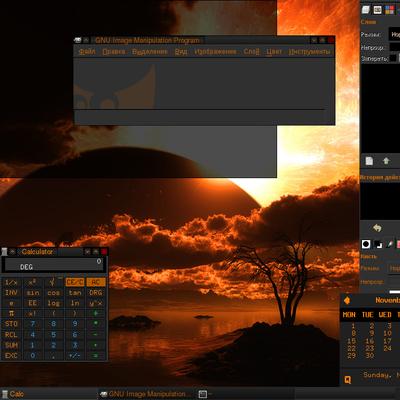Click the +/- sign button on calculator
The image size is (400, 400).
click(x=75, y=356)
